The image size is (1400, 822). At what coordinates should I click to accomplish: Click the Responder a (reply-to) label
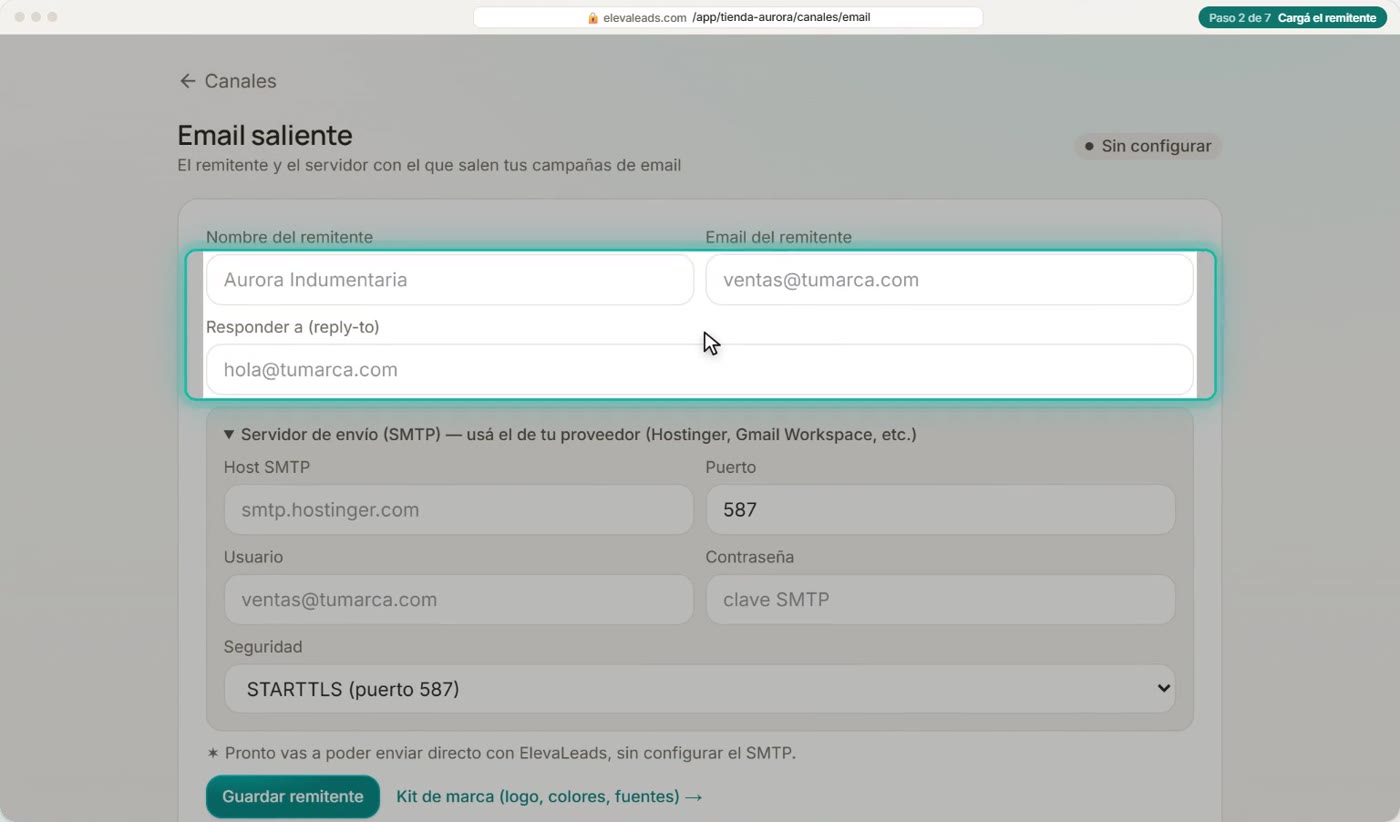pyautogui.click(x=293, y=327)
